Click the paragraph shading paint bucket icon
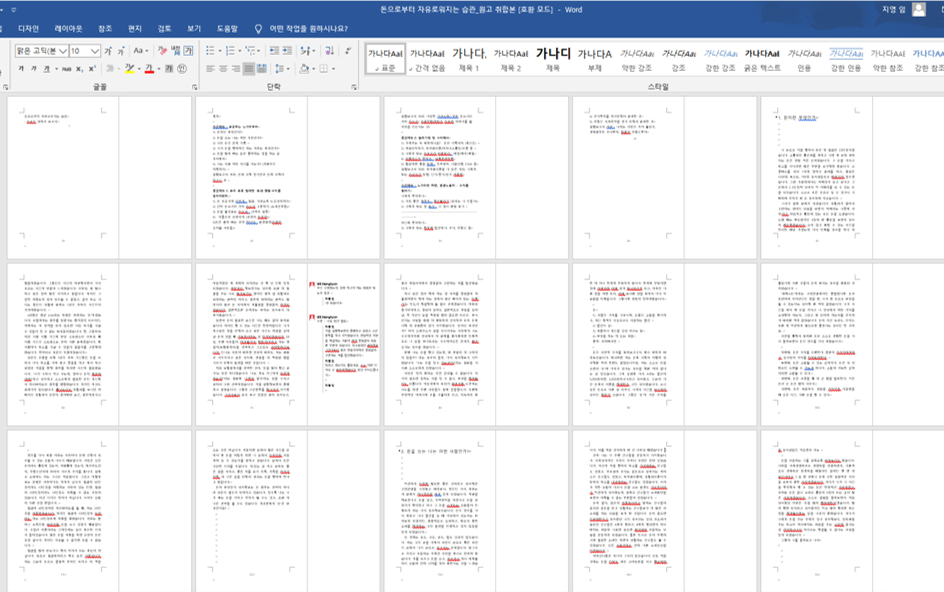The width and height of the screenshot is (944, 592). [x=303, y=69]
